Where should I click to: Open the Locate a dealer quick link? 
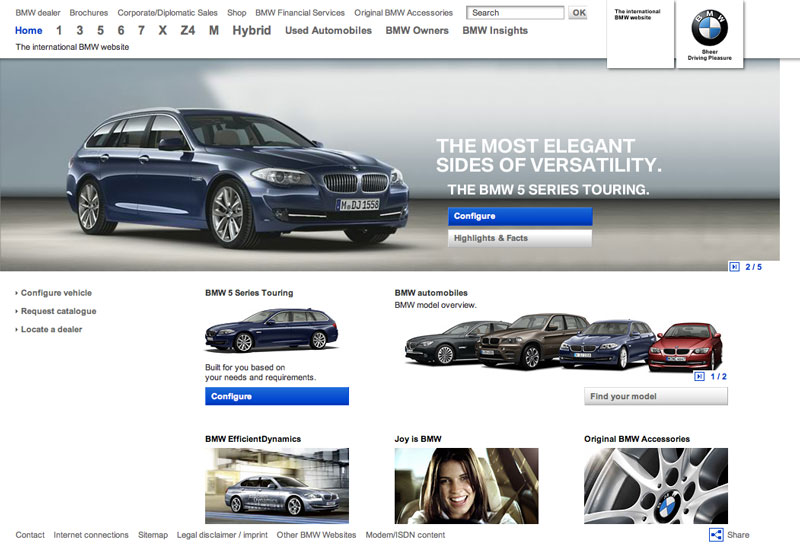pyautogui.click(x=51, y=330)
